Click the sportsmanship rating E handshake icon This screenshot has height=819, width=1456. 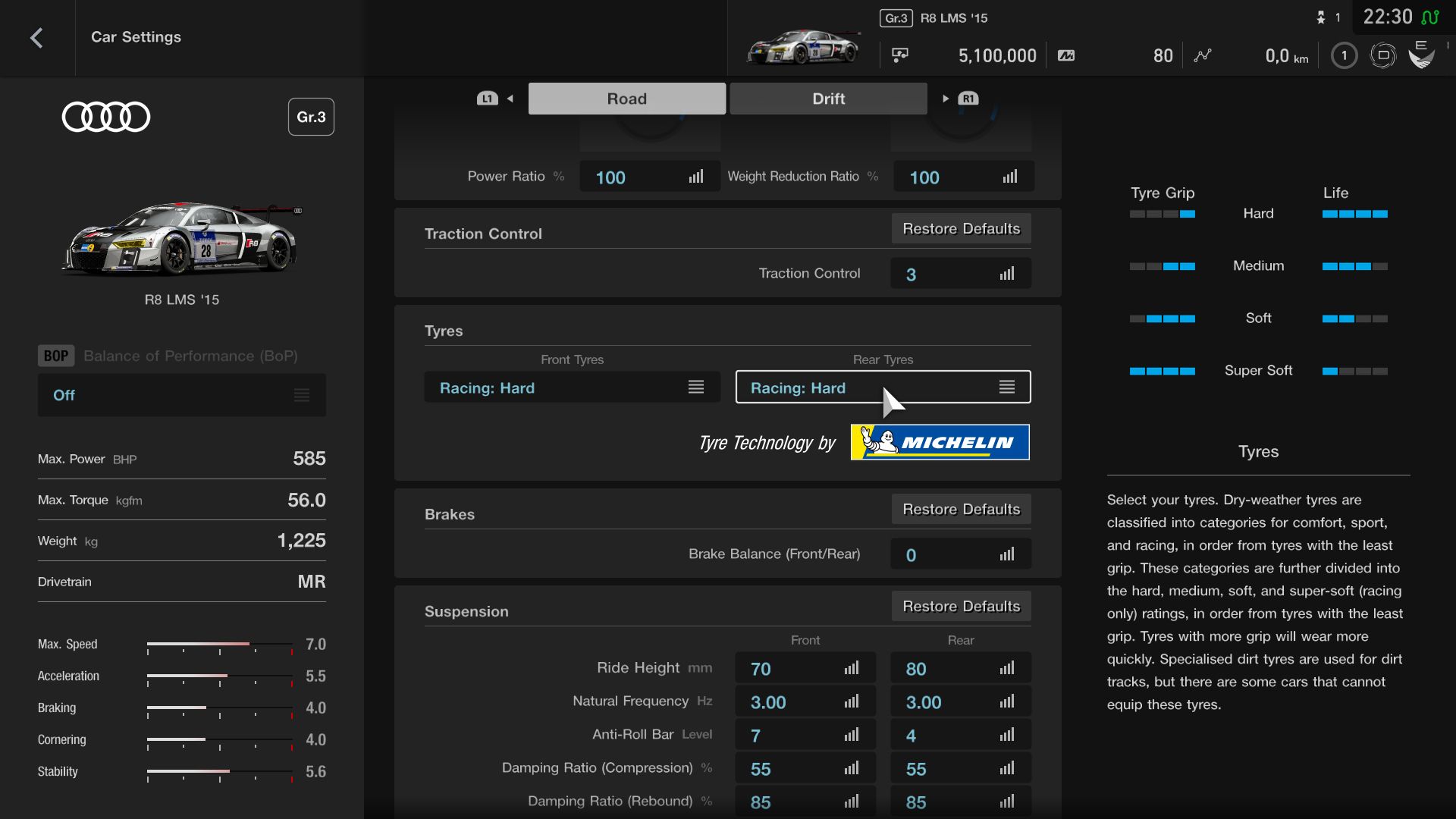1421,55
